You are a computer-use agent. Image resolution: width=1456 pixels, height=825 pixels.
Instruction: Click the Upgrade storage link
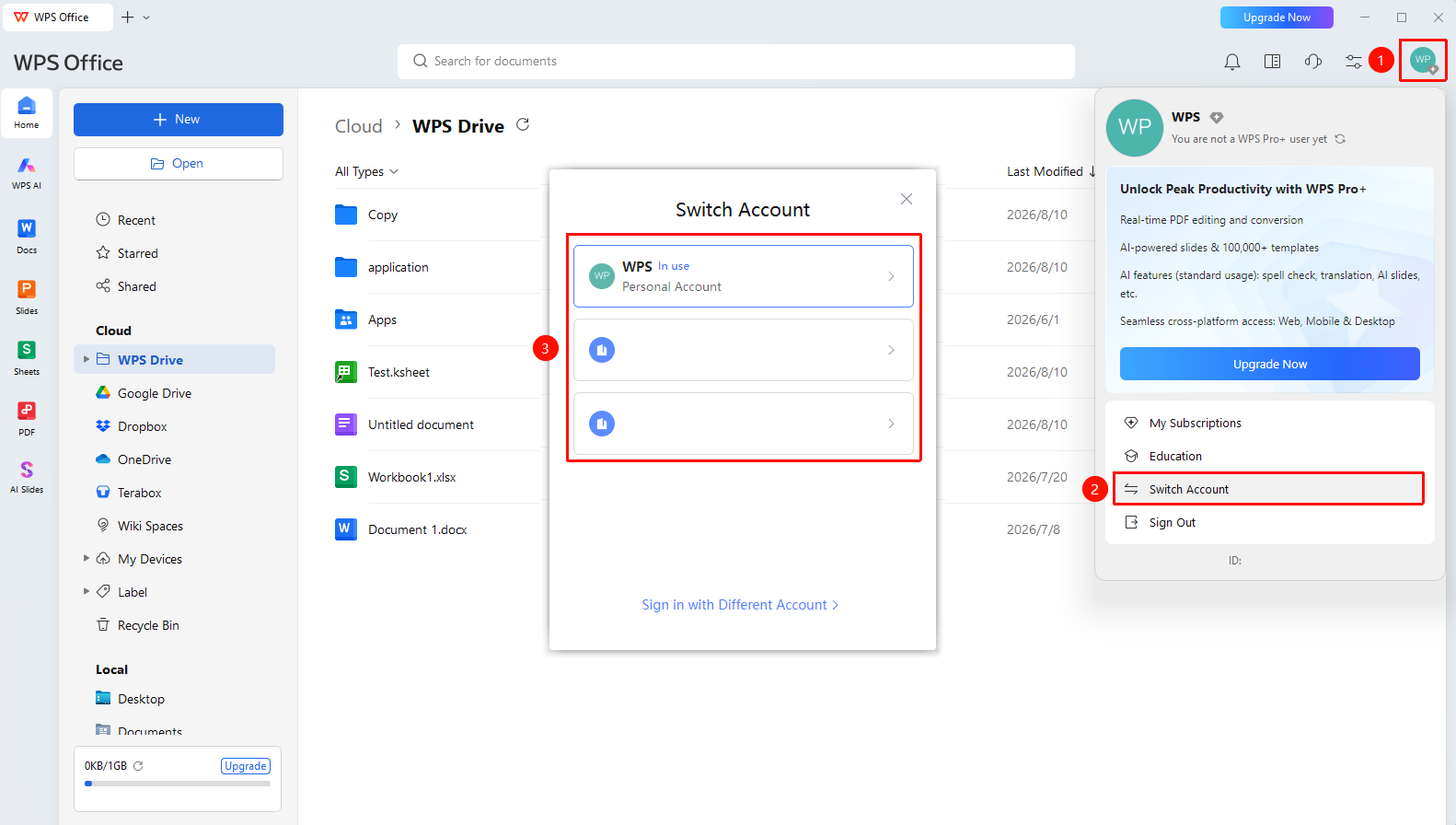(x=246, y=766)
